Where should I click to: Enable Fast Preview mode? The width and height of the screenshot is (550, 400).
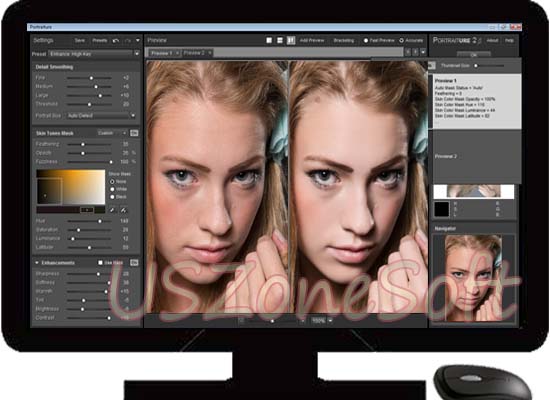tap(366, 41)
